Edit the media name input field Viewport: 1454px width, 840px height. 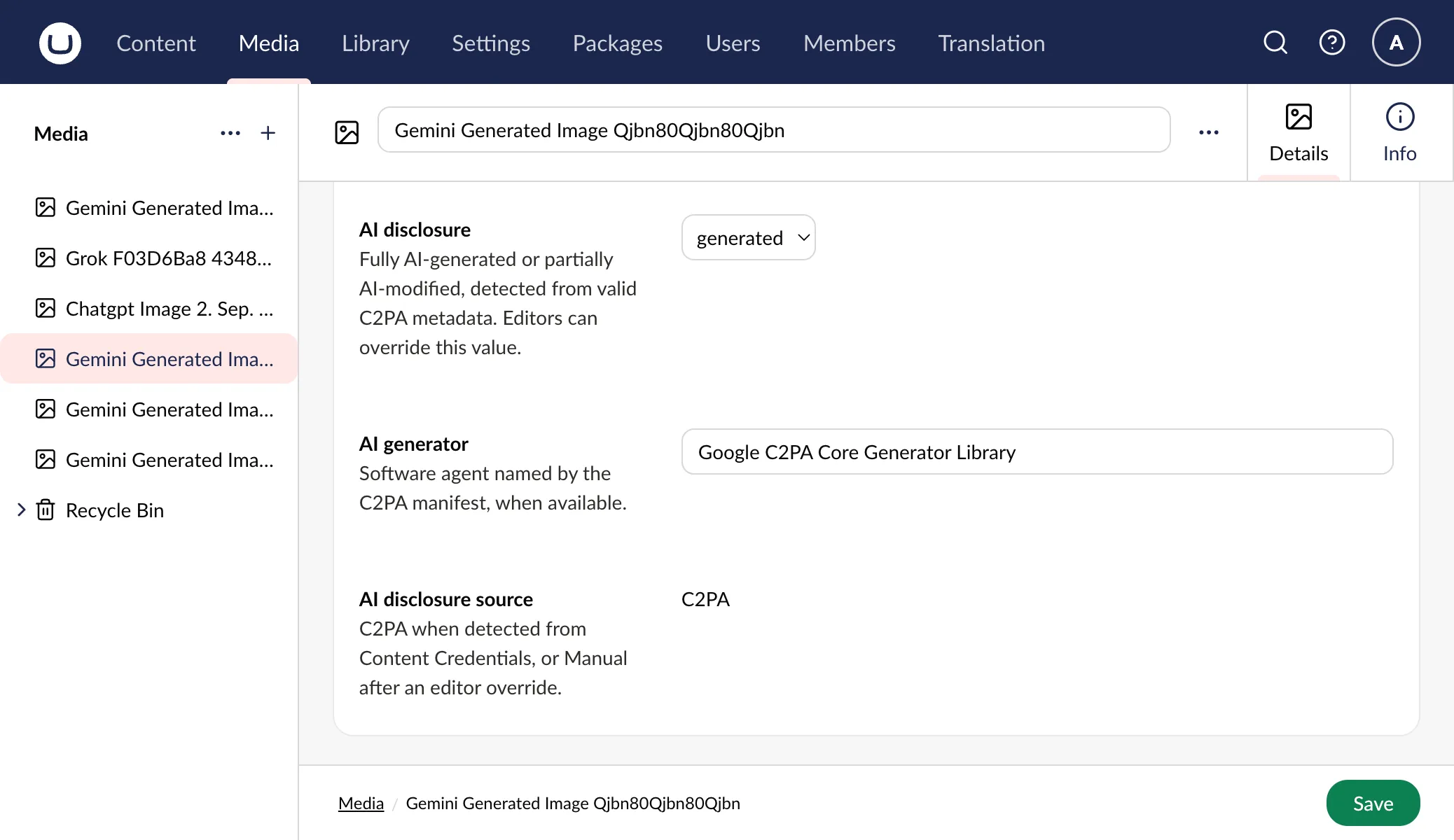tap(774, 130)
